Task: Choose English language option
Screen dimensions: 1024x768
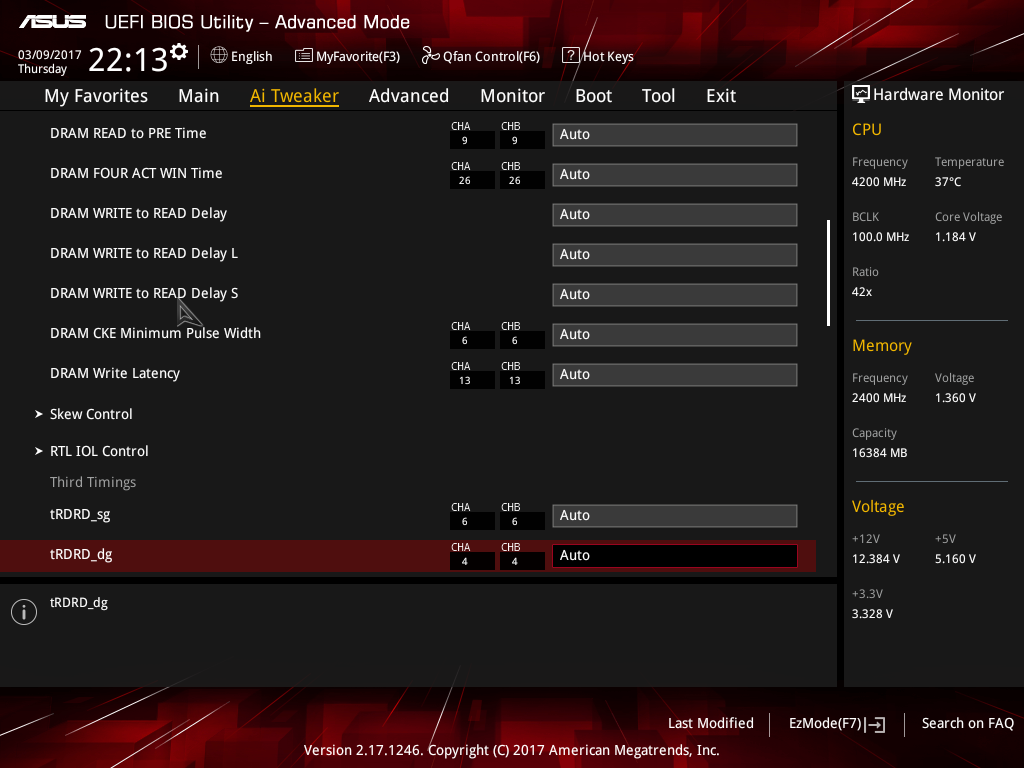Action: 251,57
